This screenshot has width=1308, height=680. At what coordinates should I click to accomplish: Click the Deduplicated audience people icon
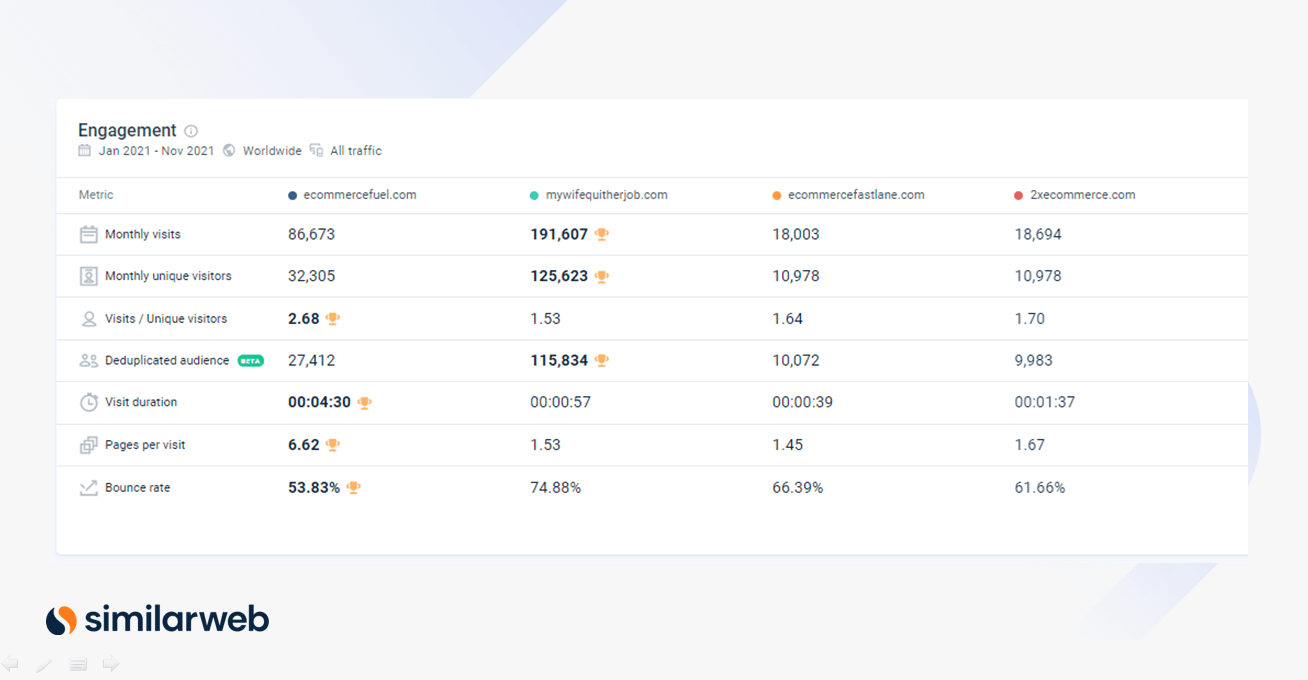[88, 361]
